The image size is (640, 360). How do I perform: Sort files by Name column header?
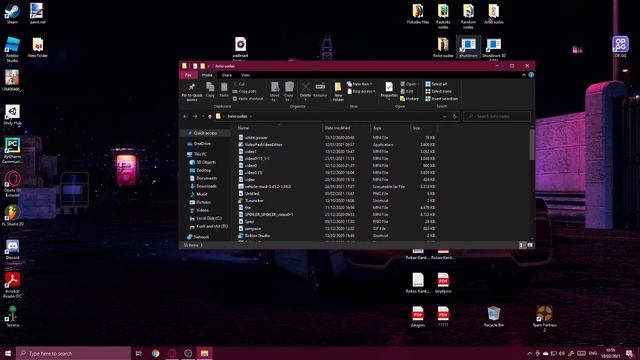[279, 128]
